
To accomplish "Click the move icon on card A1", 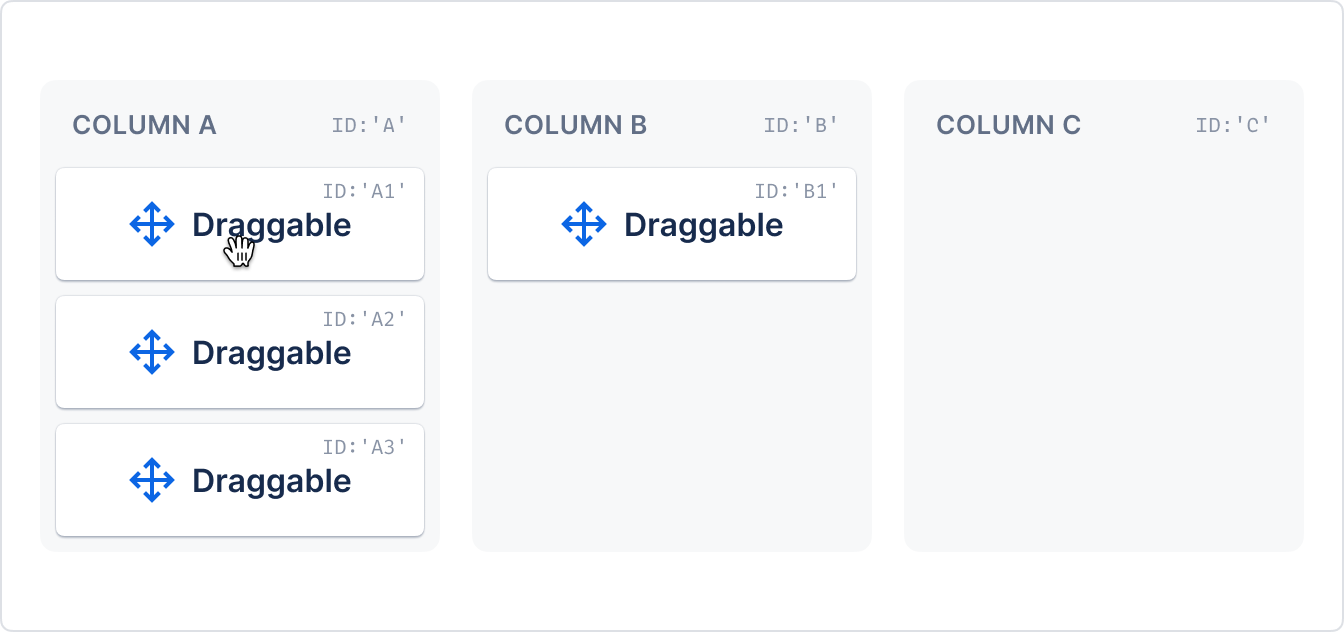I will (x=152, y=224).
